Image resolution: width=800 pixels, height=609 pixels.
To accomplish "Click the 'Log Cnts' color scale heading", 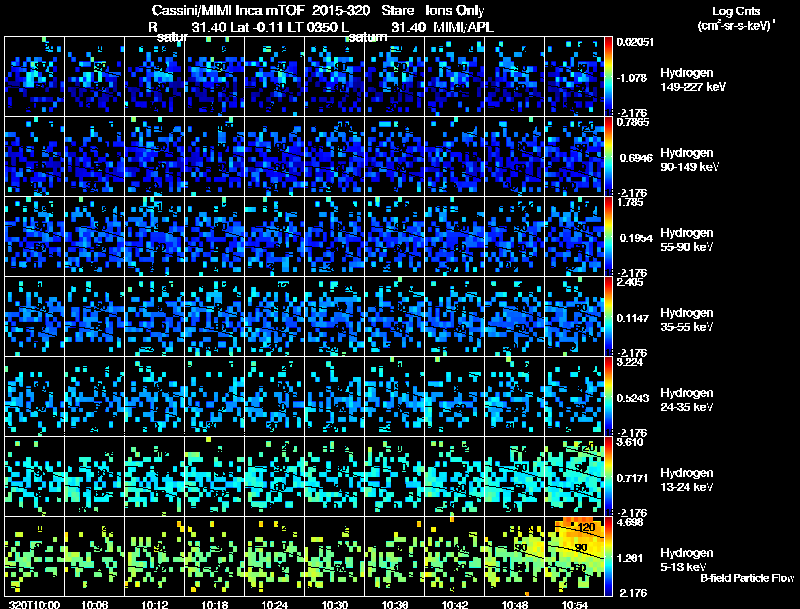I will point(736,11).
